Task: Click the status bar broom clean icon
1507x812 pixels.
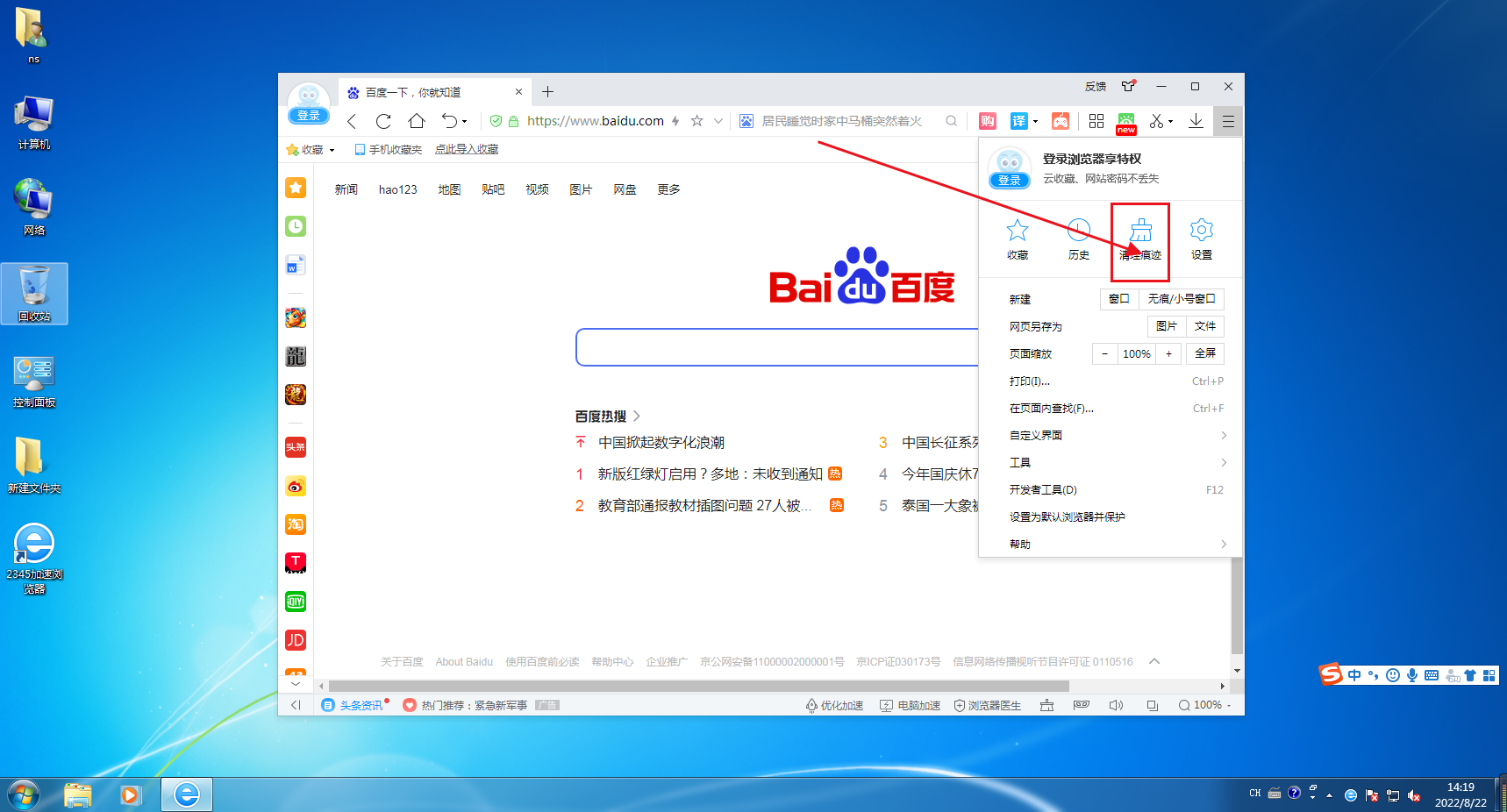Action: tap(1046, 705)
